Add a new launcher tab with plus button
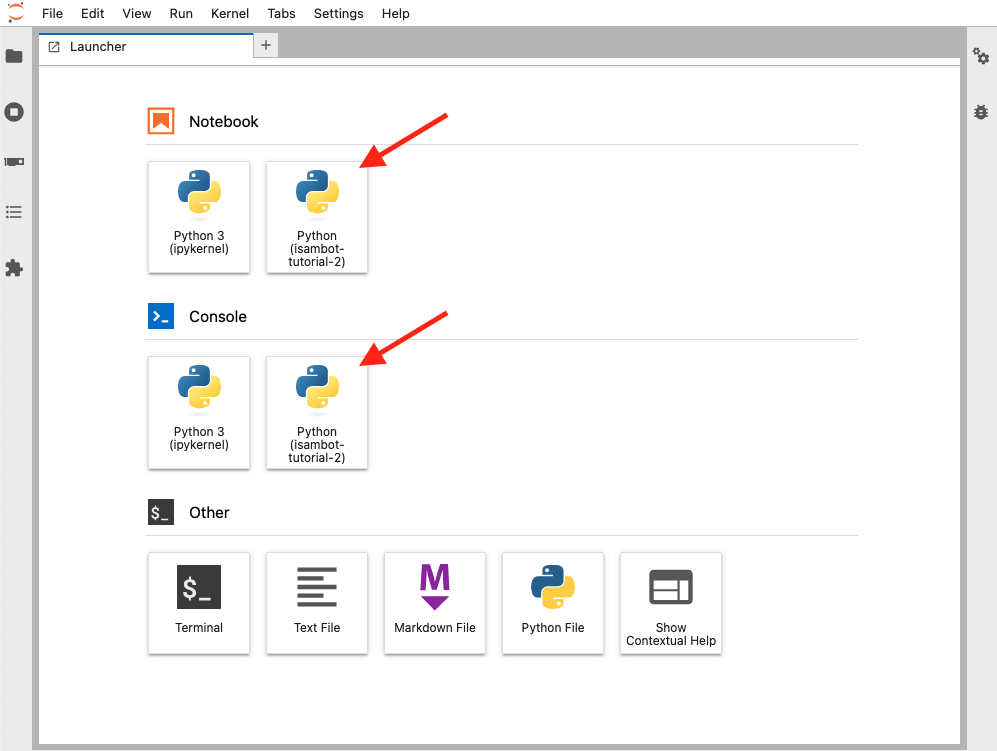997x751 pixels. click(x=266, y=45)
